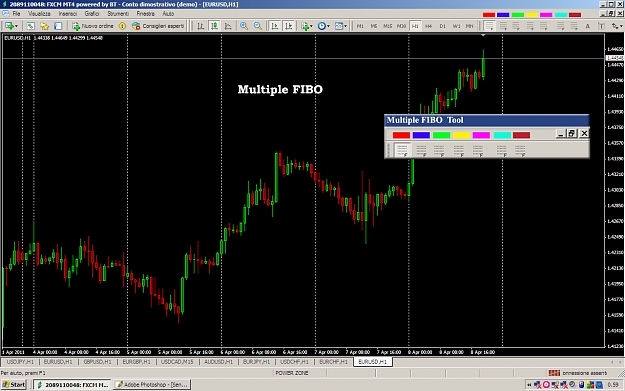Open Adobe Photoshop from the taskbar
This screenshot has height=391, width=625.
[x=152, y=385]
